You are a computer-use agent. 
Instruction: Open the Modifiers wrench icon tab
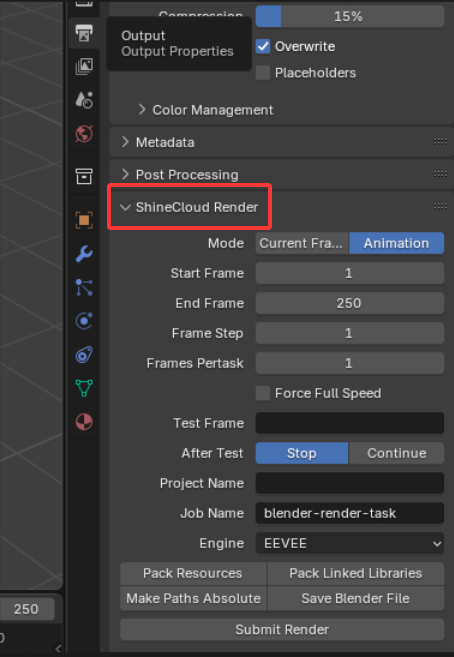point(84,253)
